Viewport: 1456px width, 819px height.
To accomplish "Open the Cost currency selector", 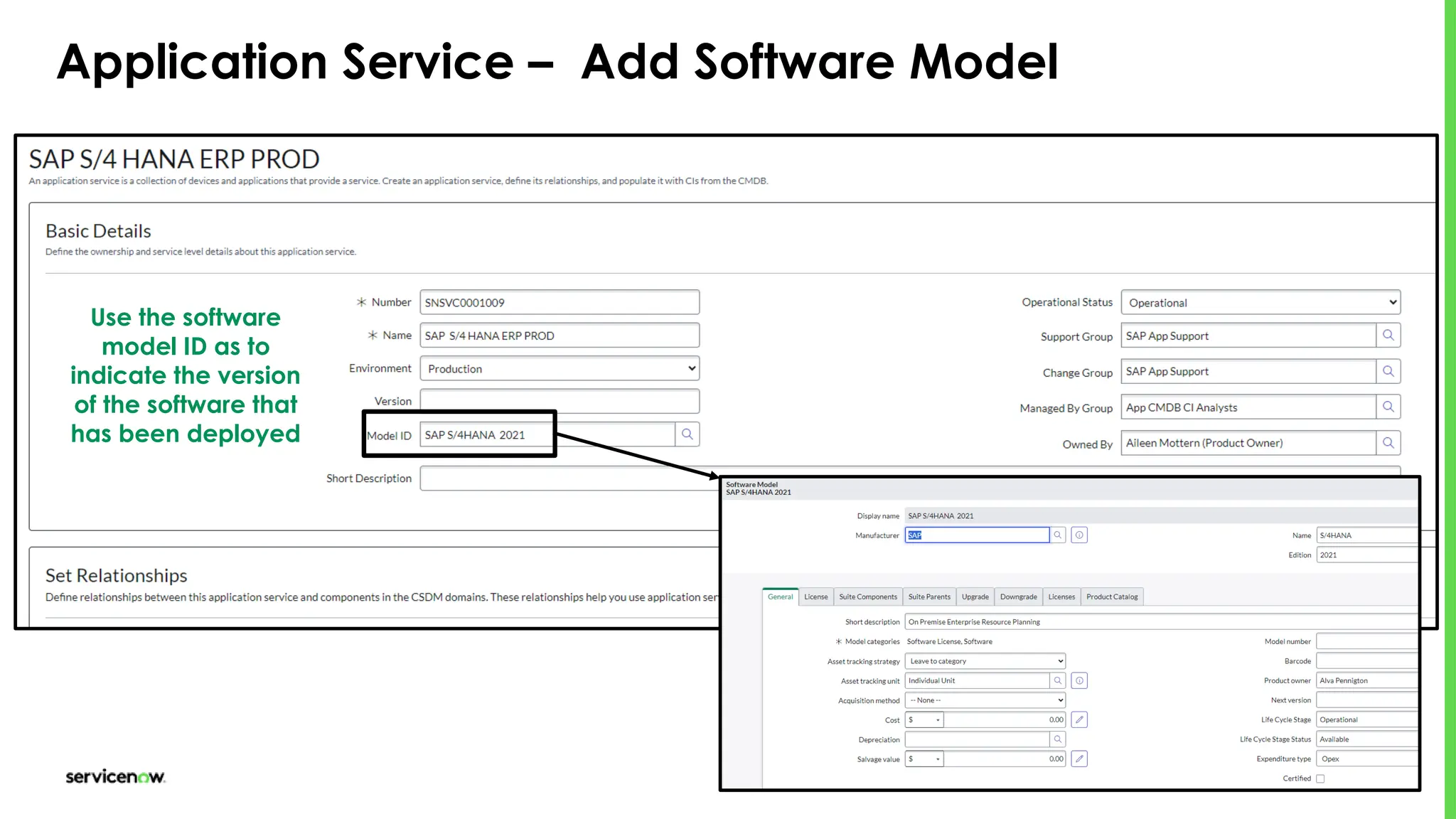I will [x=924, y=720].
